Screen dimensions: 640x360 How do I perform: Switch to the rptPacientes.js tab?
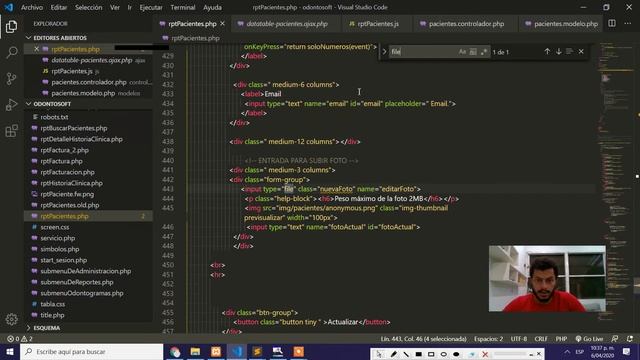377,24
